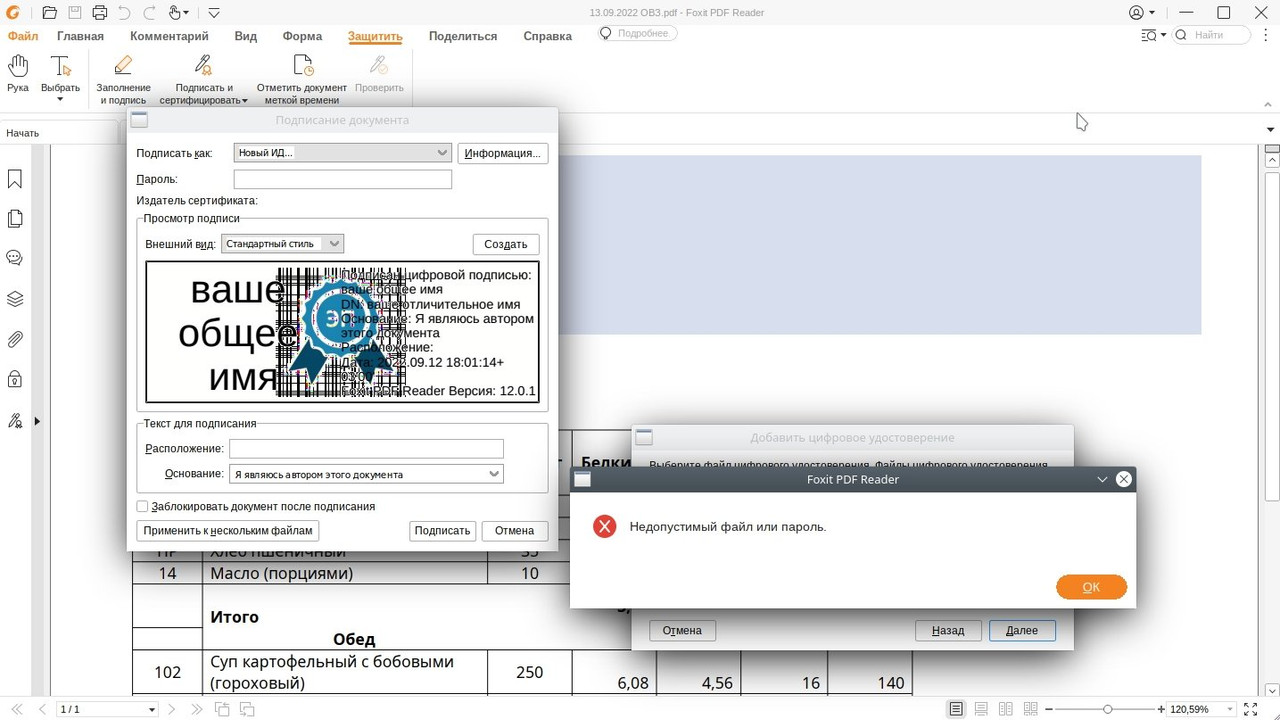Image resolution: width=1280 pixels, height=720 pixels.
Task: Open the Layers panel icon in sidebar
Action: 15,299
